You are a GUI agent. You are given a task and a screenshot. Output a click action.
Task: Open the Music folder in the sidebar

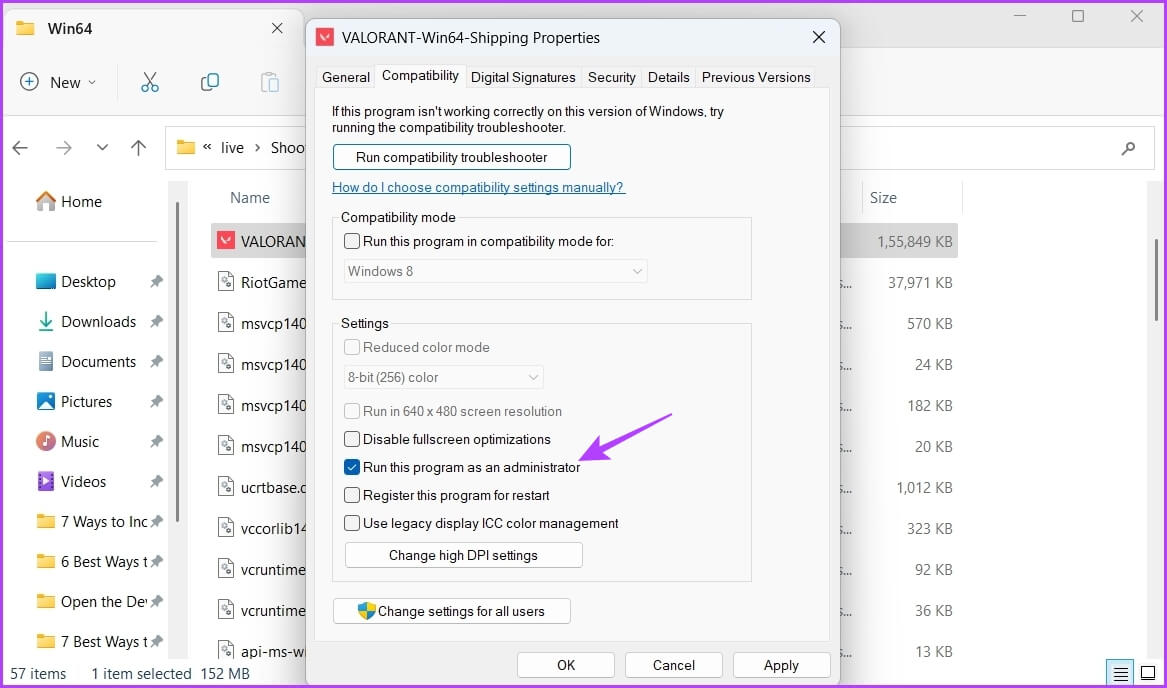pyautogui.click(x=68, y=442)
